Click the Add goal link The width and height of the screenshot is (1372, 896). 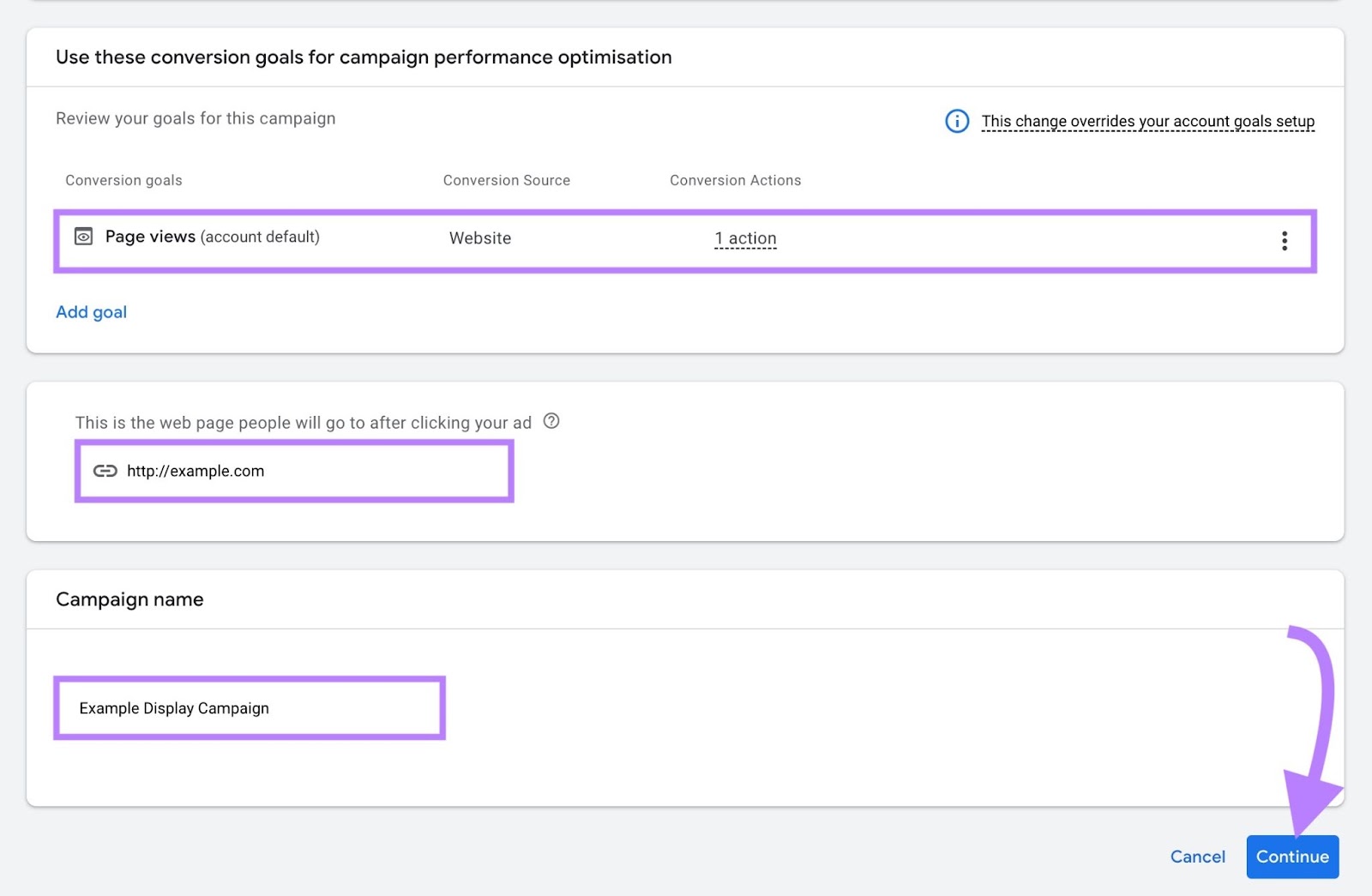point(91,311)
